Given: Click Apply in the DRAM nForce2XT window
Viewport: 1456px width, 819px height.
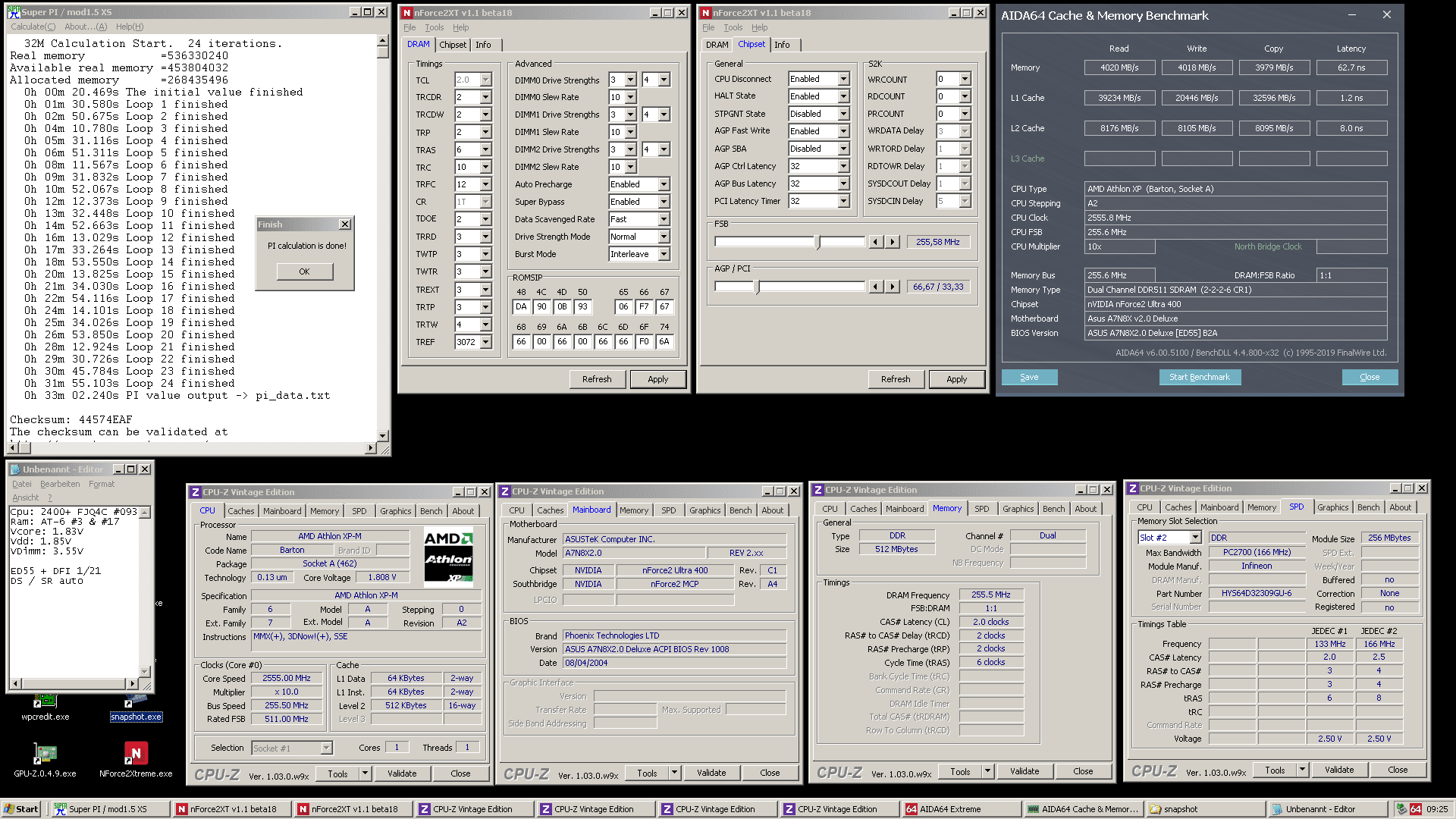Looking at the screenshot, I should (x=658, y=379).
